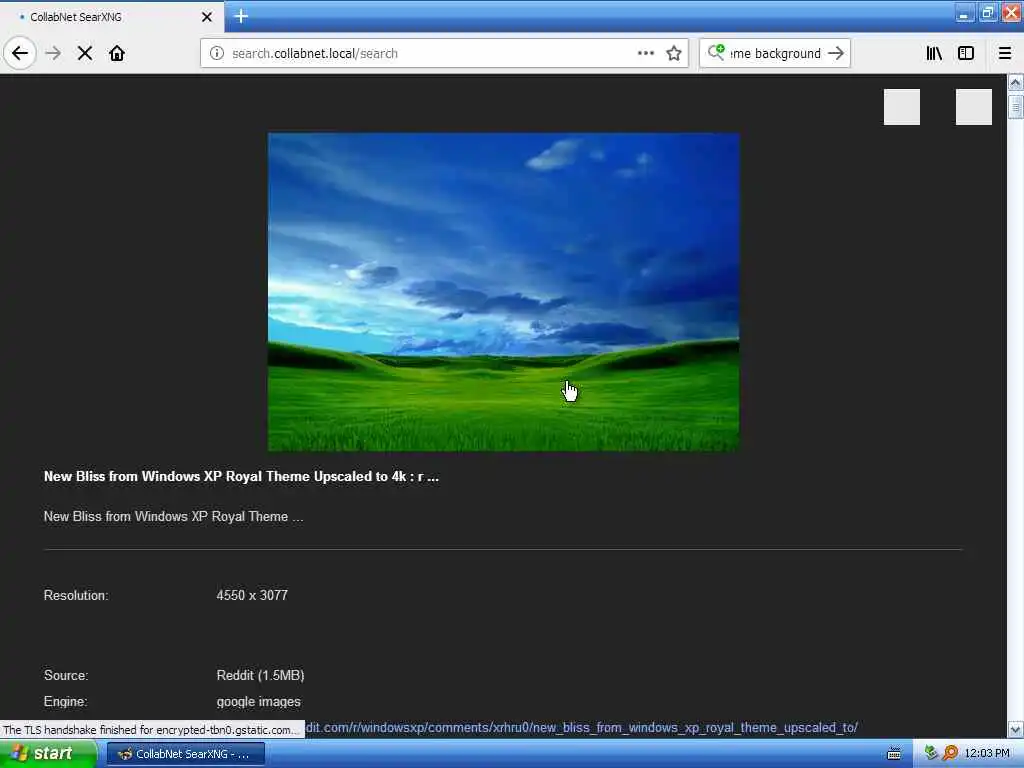Click the 'Engine:' label

tap(65, 702)
